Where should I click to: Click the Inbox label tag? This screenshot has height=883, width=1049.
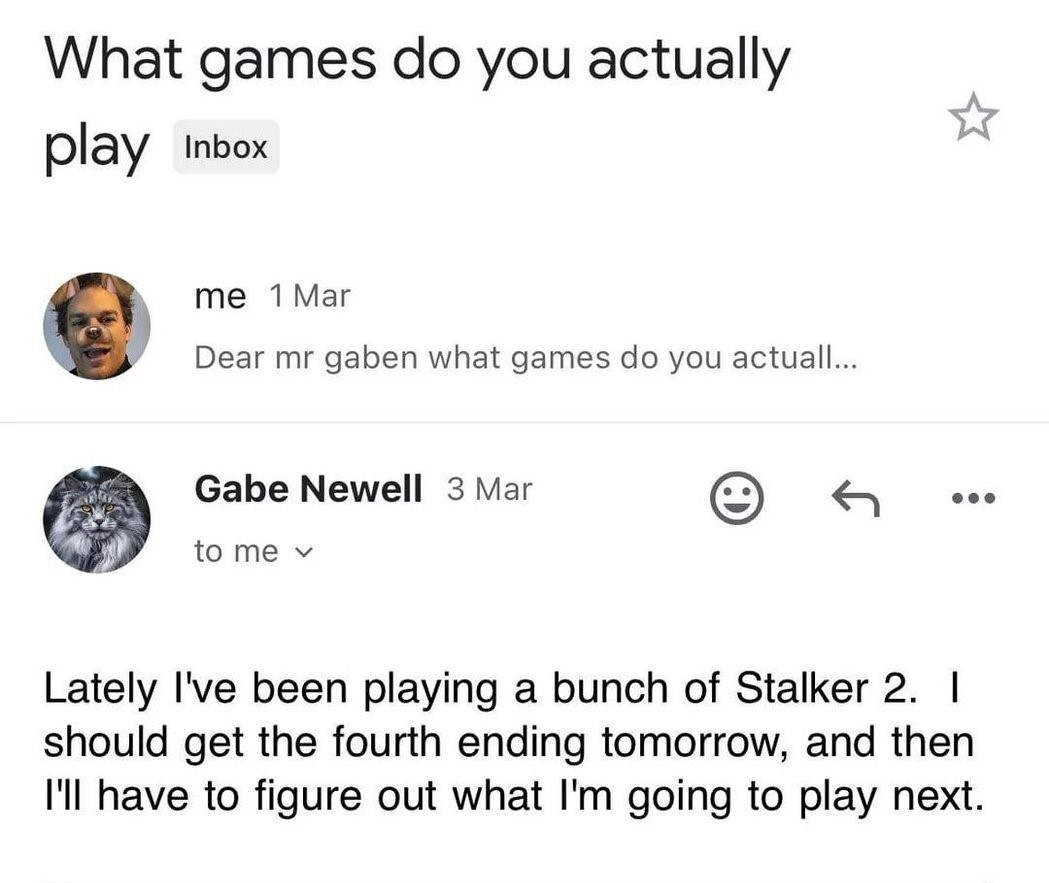pyautogui.click(x=226, y=147)
